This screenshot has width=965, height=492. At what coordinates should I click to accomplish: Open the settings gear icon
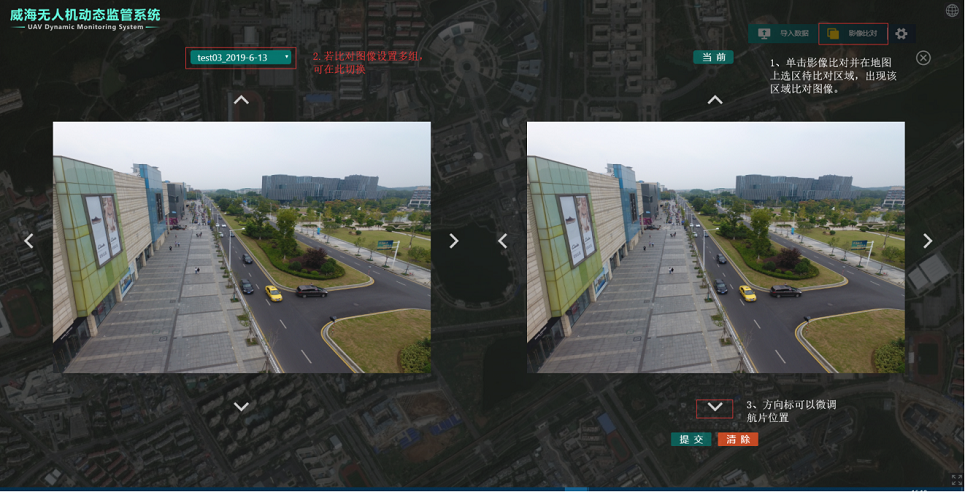pos(901,34)
